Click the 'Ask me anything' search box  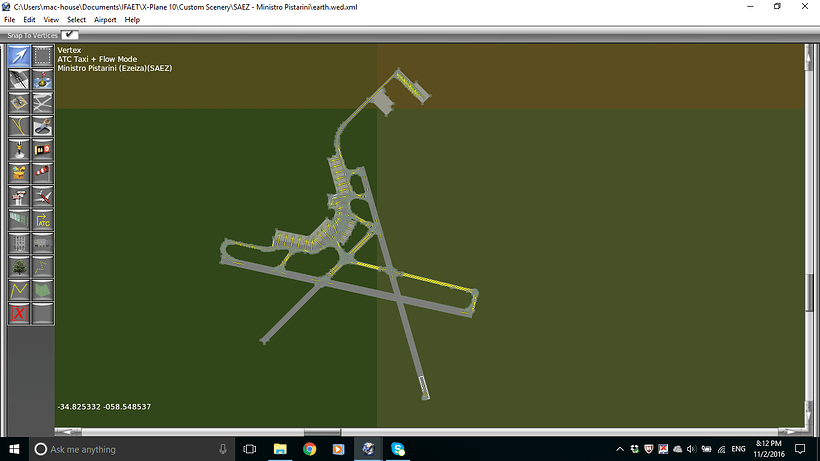point(132,449)
